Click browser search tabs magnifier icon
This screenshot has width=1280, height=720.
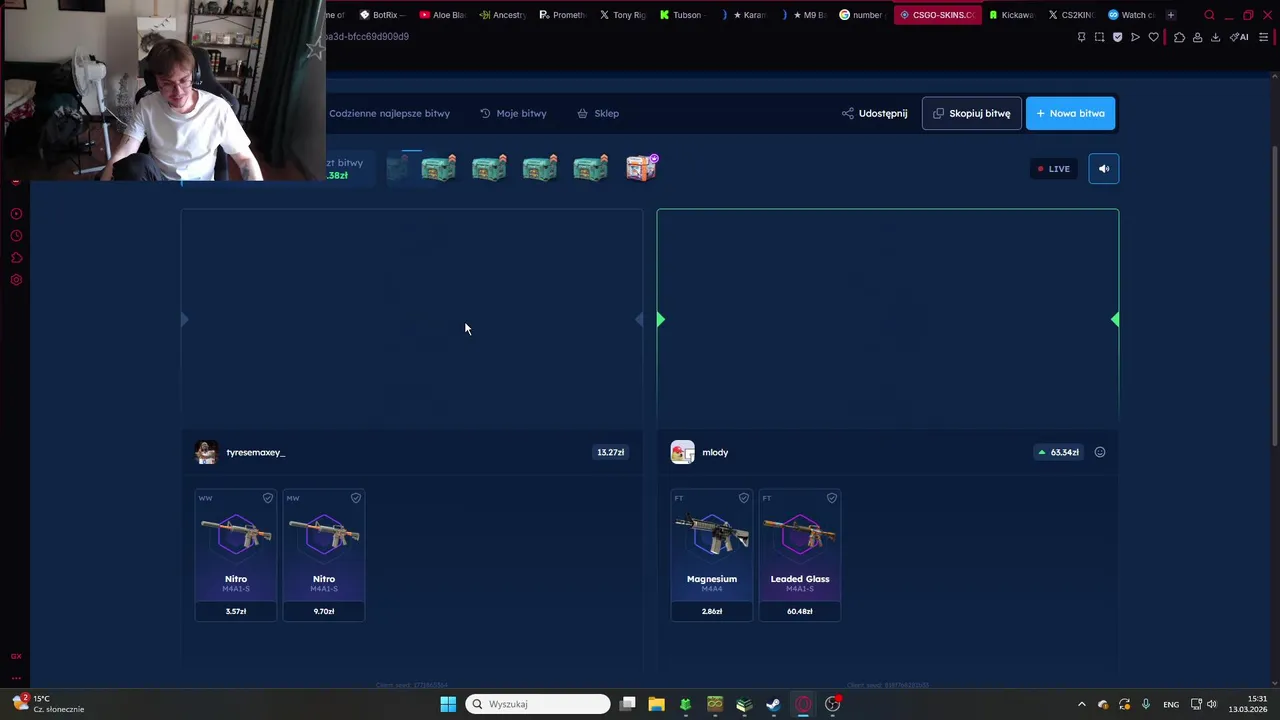pos(1209,15)
